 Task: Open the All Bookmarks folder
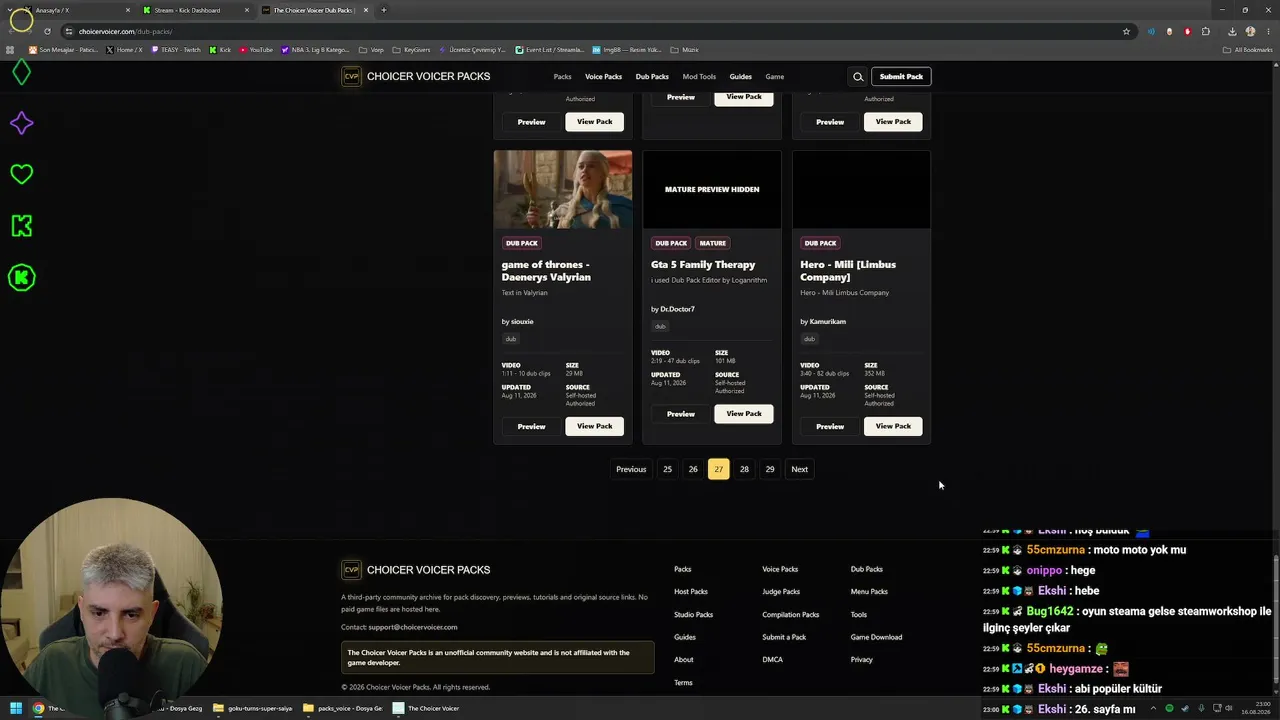click(1247, 49)
